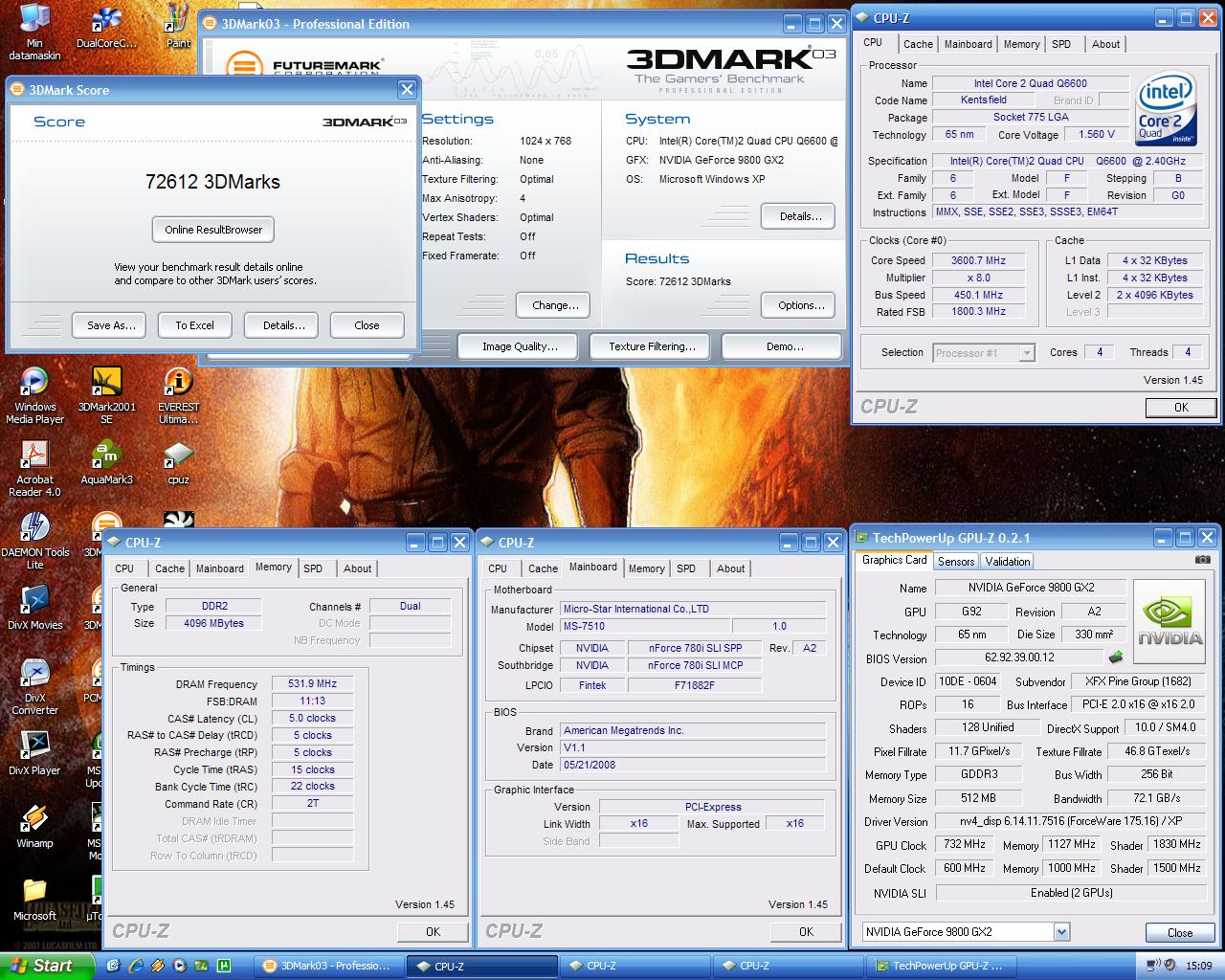Click the Close button in GPU-Z
The width and height of the screenshot is (1225, 980).
pyautogui.click(x=1180, y=932)
